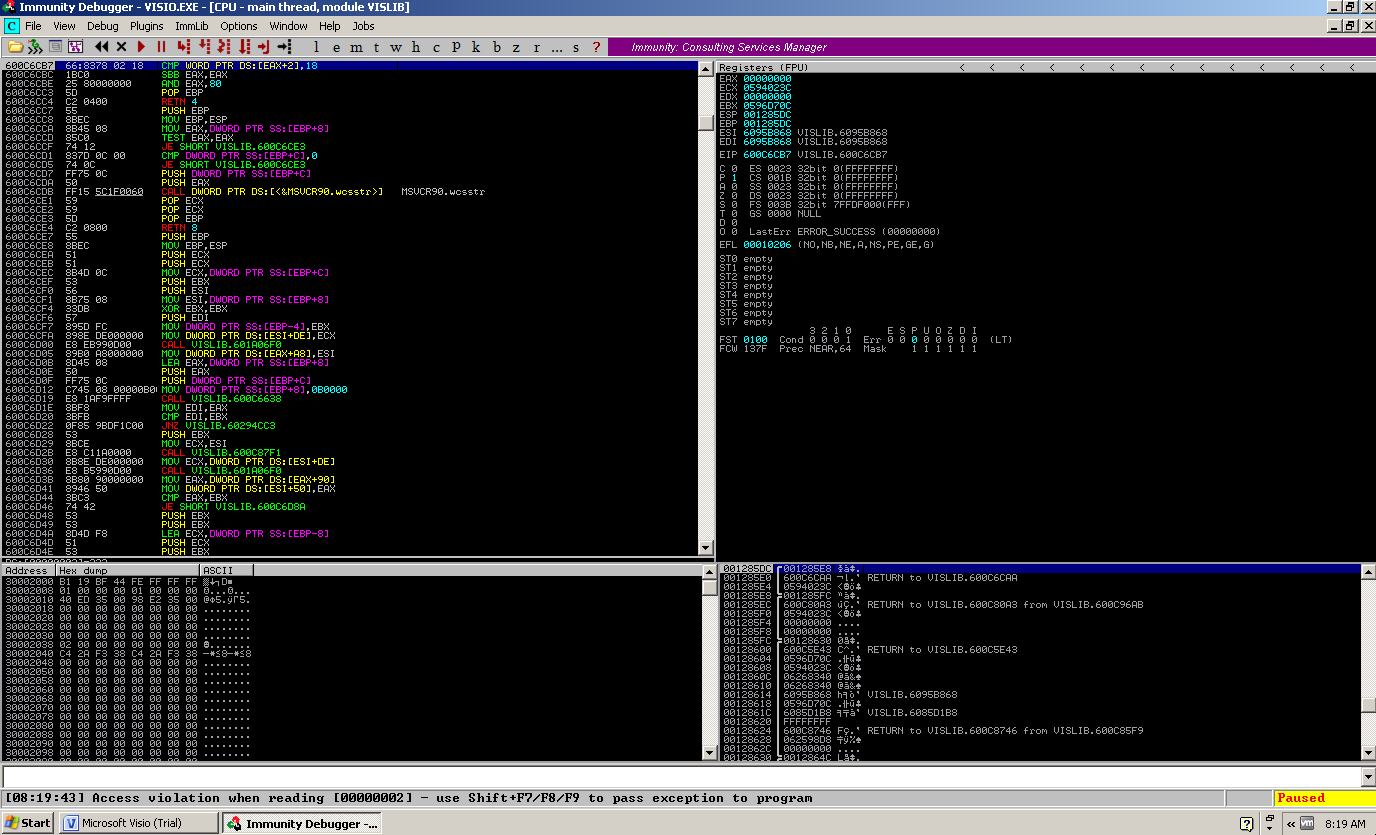The image size is (1376, 835).
Task: Click the VM tools tray icon
Action: (1308, 824)
